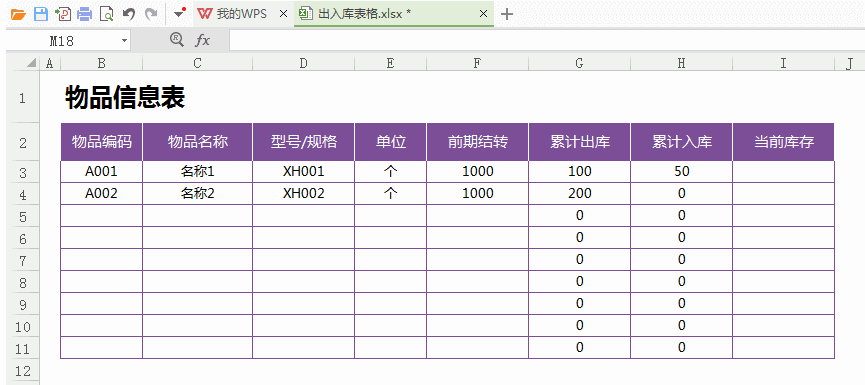This screenshot has height=385, width=865.
Task: Open the print preview icon
Action: pos(106,14)
